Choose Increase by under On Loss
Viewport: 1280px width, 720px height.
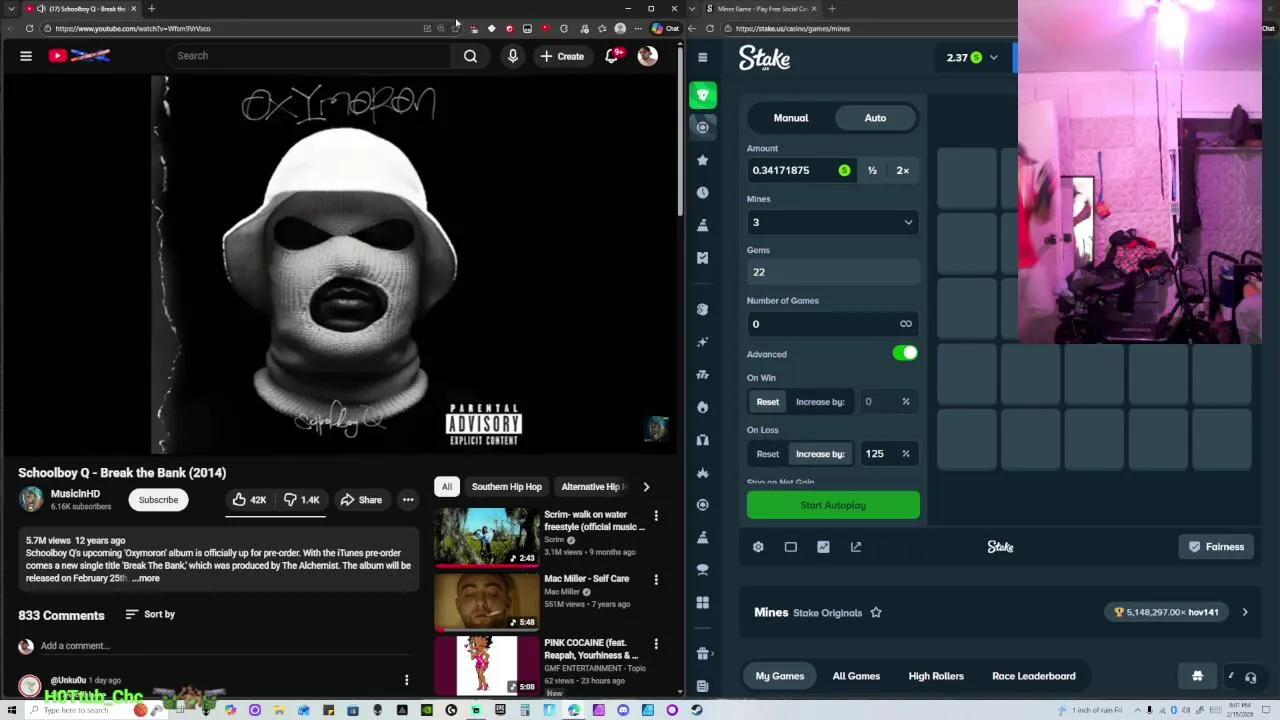click(x=820, y=454)
